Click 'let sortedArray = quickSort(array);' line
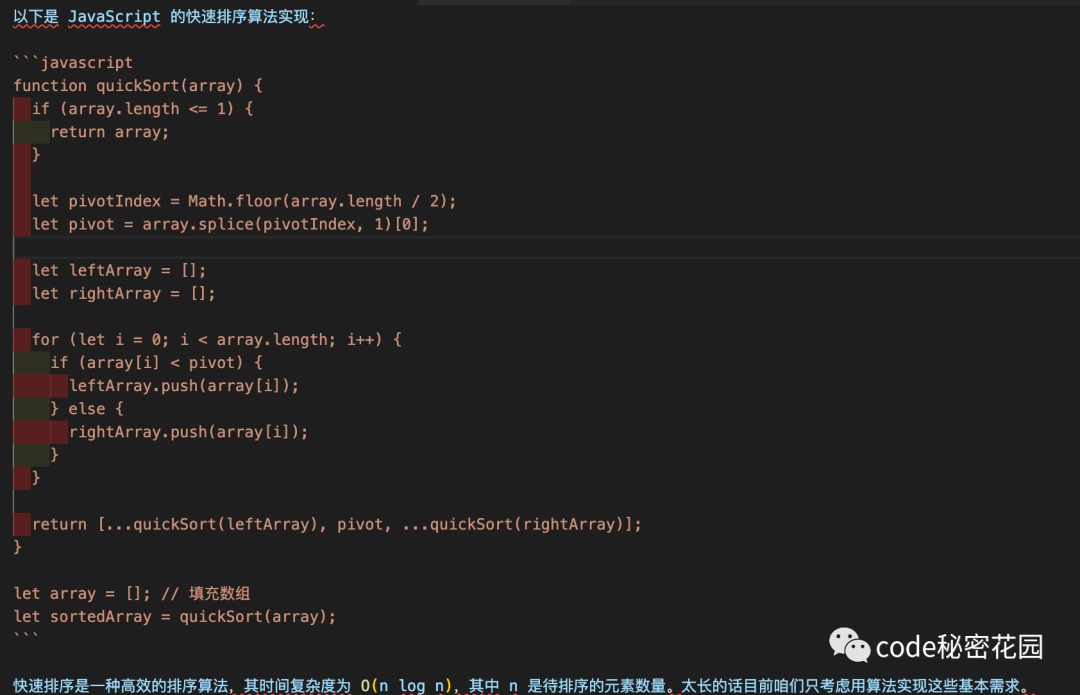This screenshot has width=1080, height=695. [175, 616]
